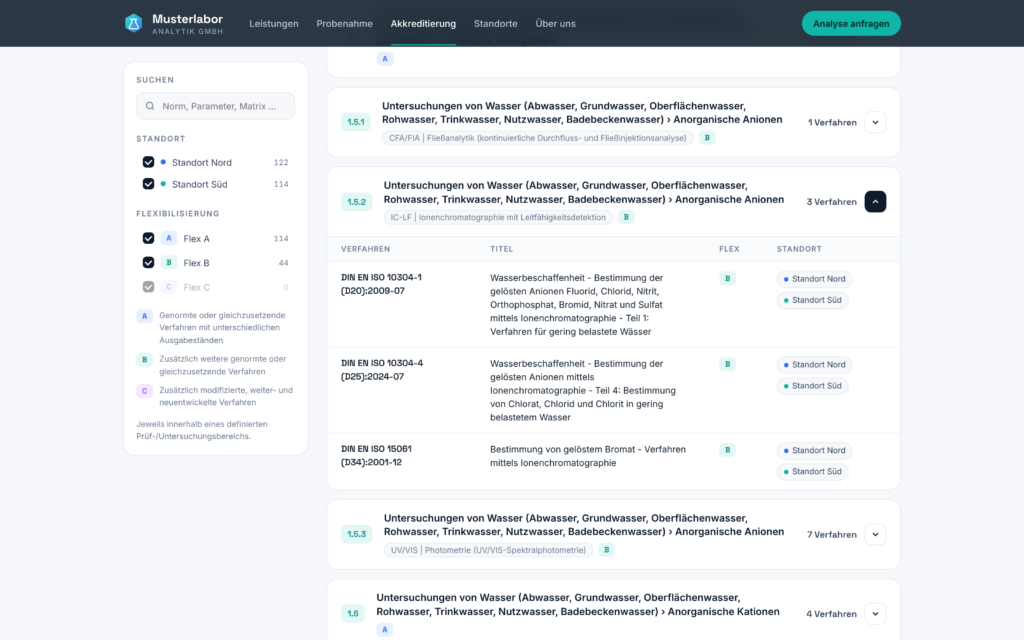This screenshot has height=640, width=1024.
Task: Open the Über uns nav item
Action: 555,24
